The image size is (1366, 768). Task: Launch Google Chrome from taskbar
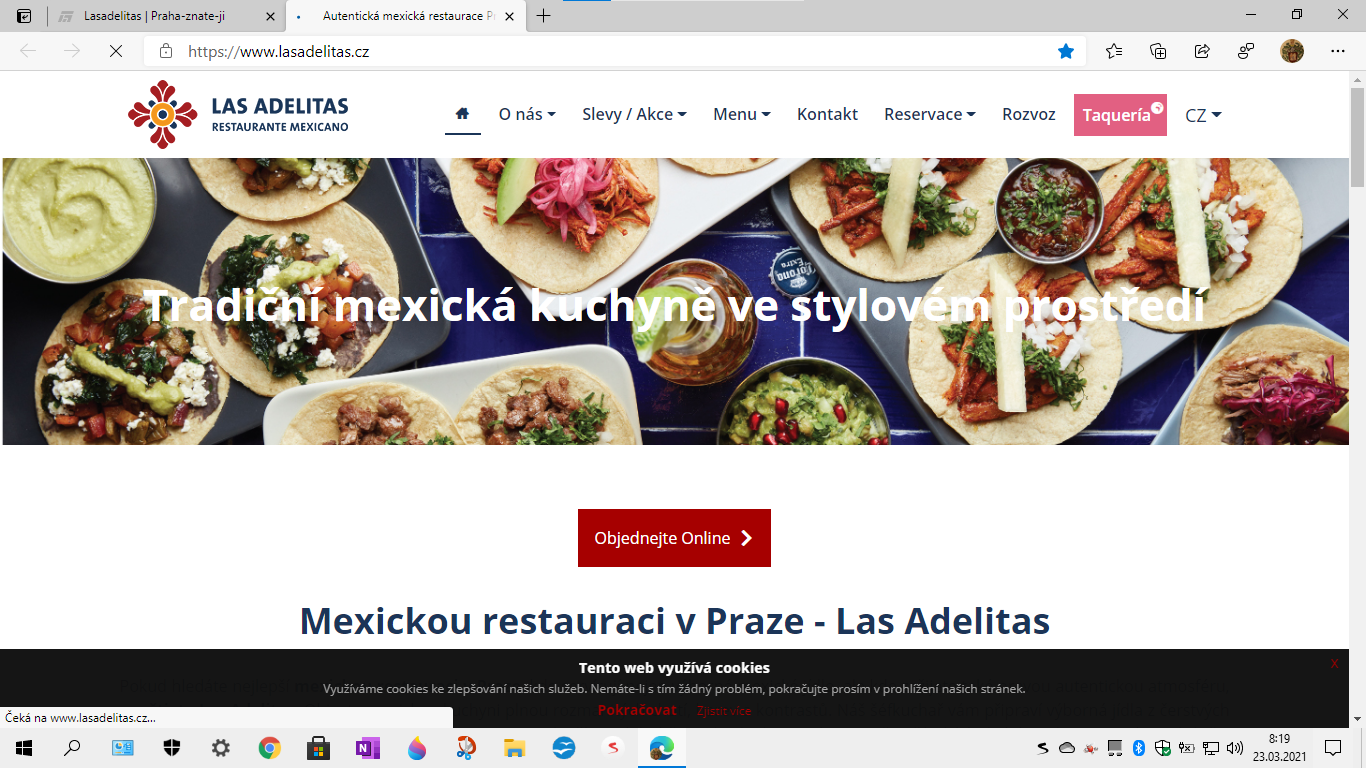tap(269, 747)
